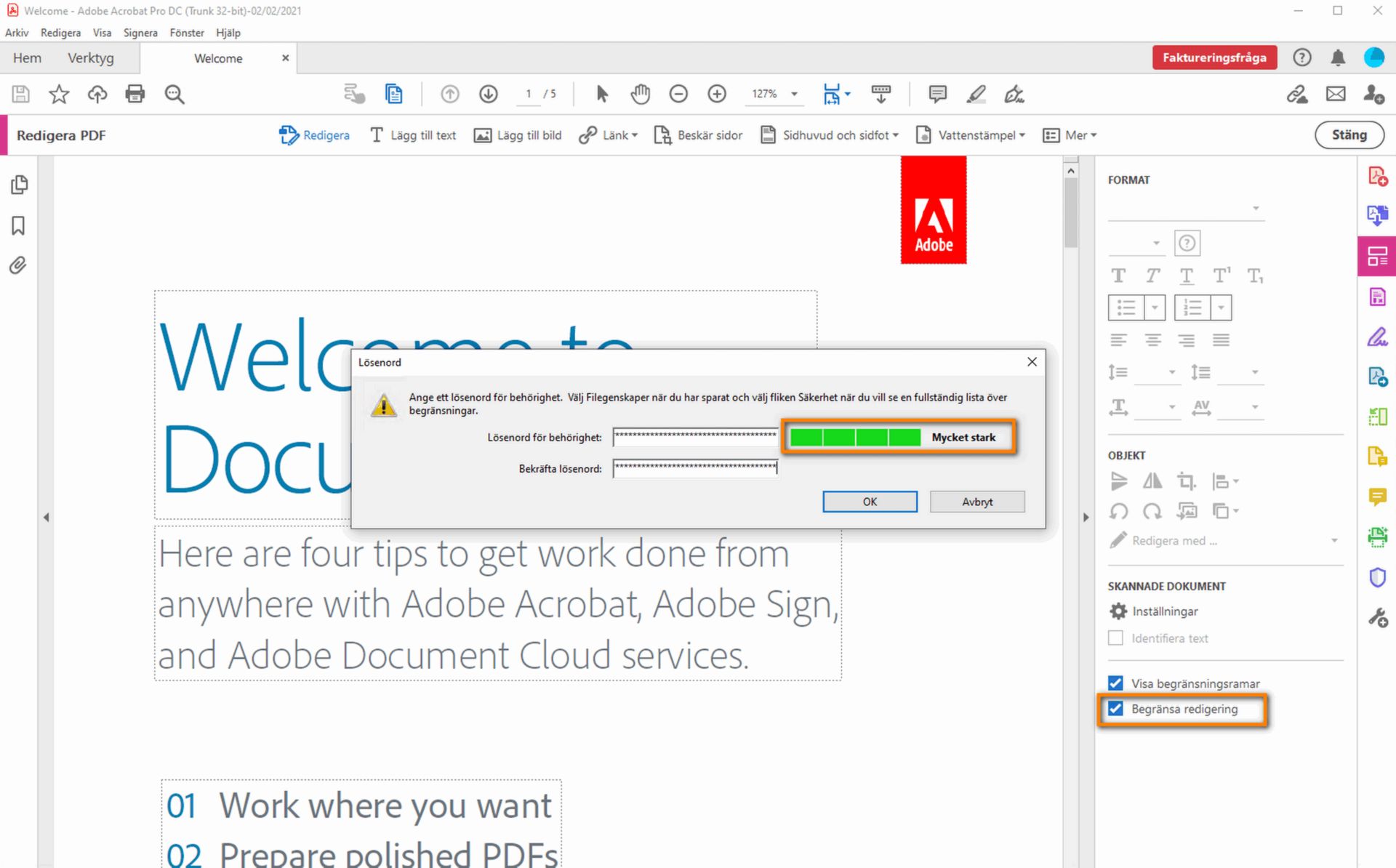Click the Avbryt button
Image resolution: width=1396 pixels, height=868 pixels.
pyautogui.click(x=976, y=502)
